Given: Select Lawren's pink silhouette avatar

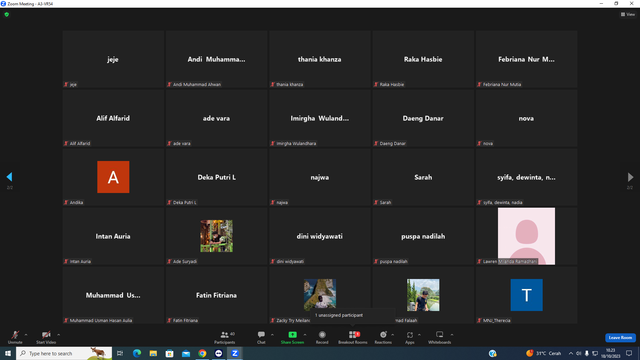Looking at the screenshot, I should coord(526,236).
